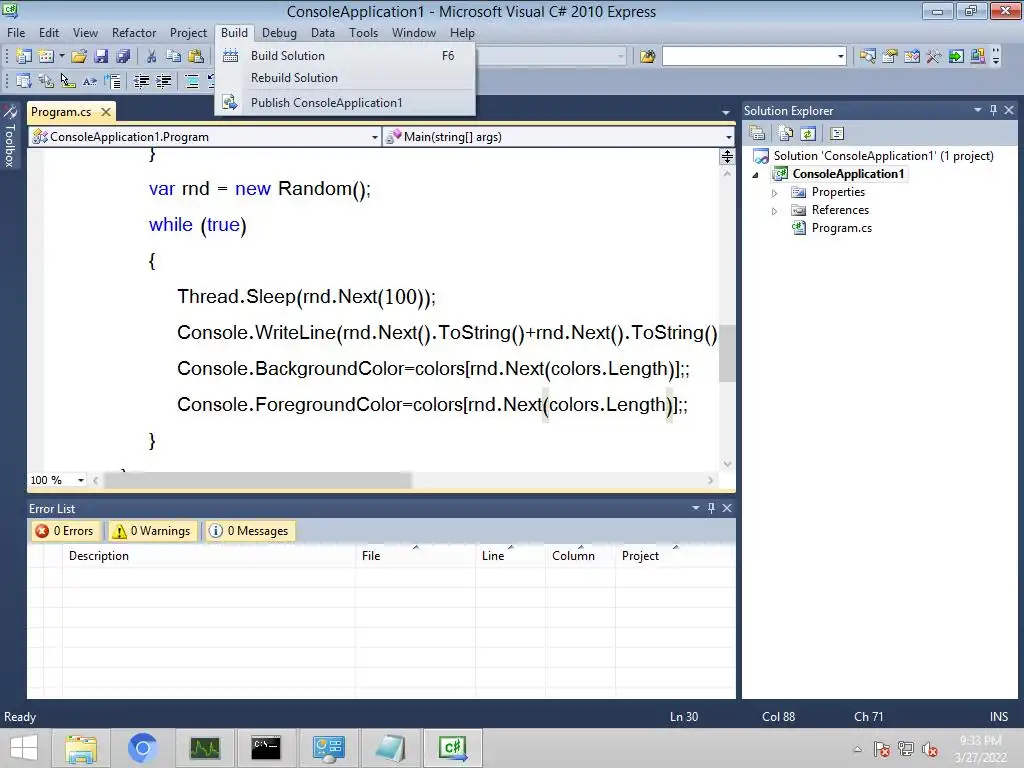This screenshot has width=1024, height=768.
Task: Click the Display Parameter Info icon
Action: pos(46,82)
